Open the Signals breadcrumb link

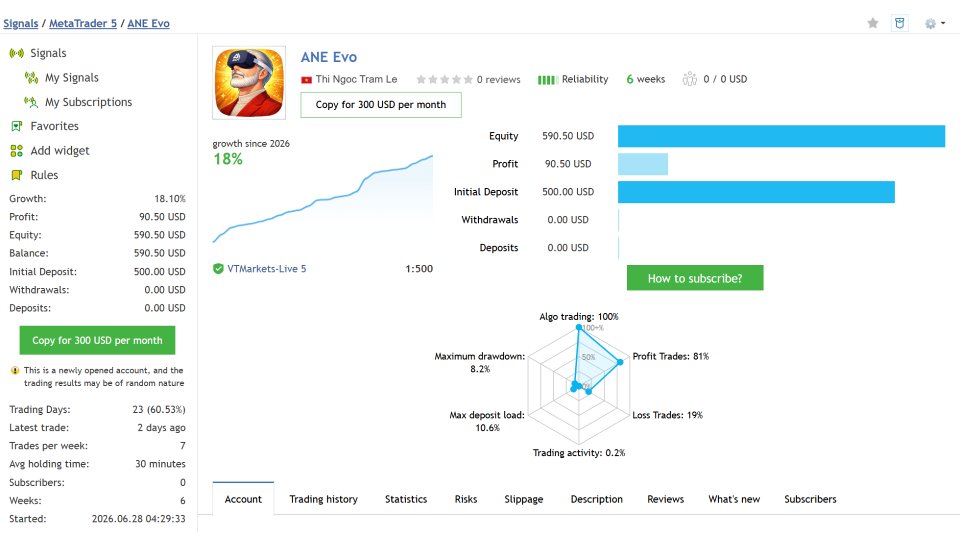[x=21, y=23]
